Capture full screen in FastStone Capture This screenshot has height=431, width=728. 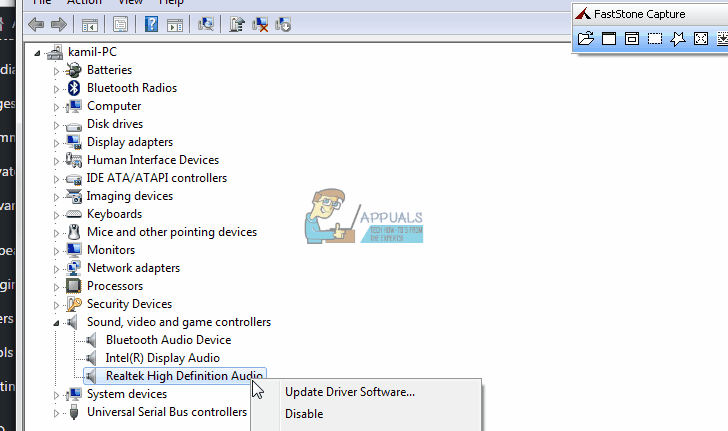(x=701, y=39)
